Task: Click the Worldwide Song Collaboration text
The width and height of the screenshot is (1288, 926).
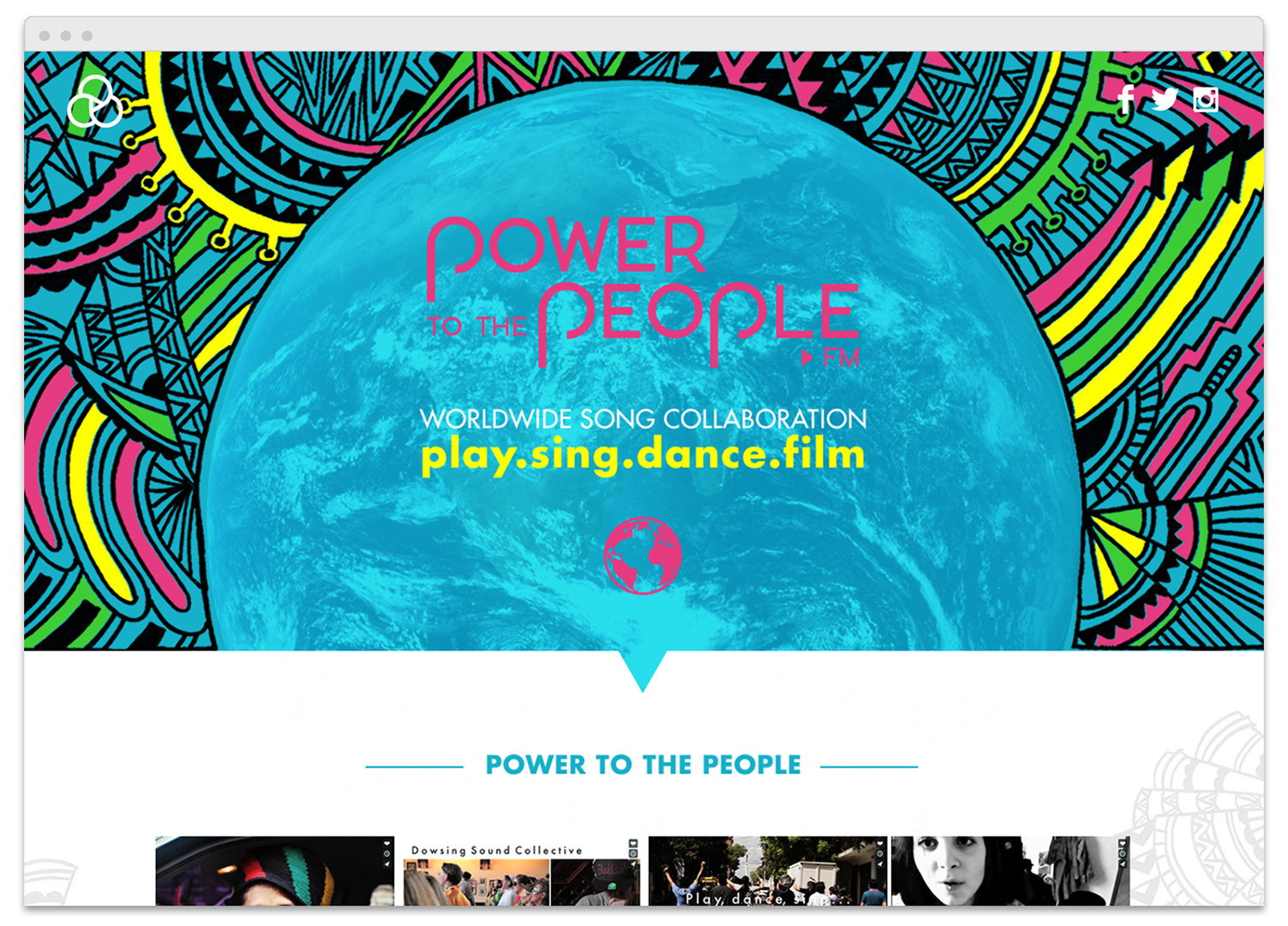Action: coord(643,419)
